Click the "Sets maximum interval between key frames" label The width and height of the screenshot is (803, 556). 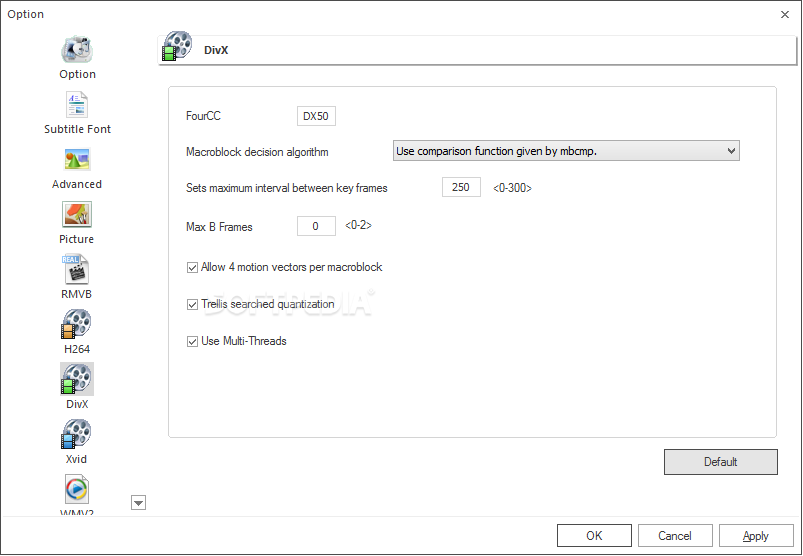pyautogui.click(x=286, y=188)
